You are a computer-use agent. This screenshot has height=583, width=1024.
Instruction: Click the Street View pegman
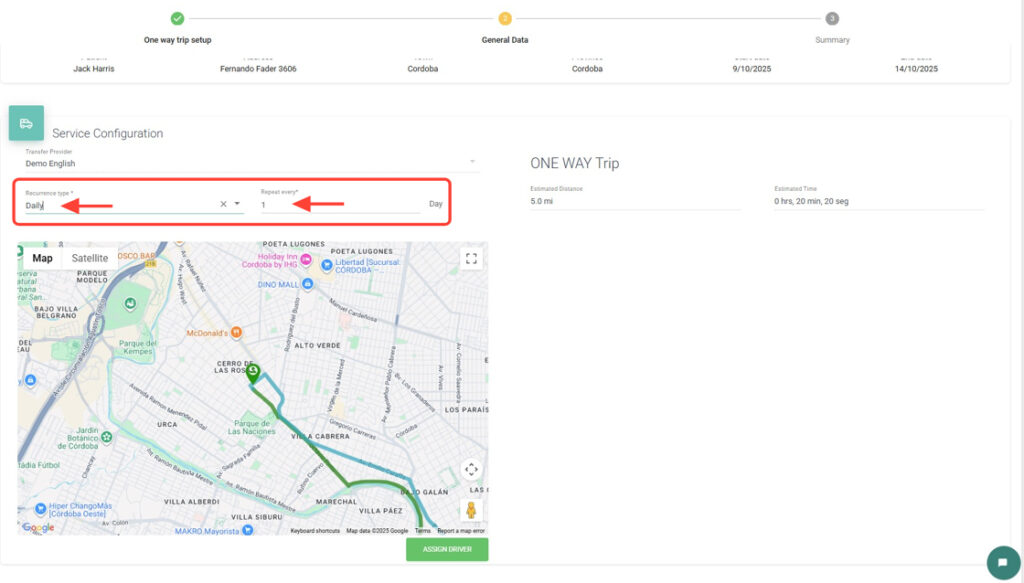pos(471,510)
